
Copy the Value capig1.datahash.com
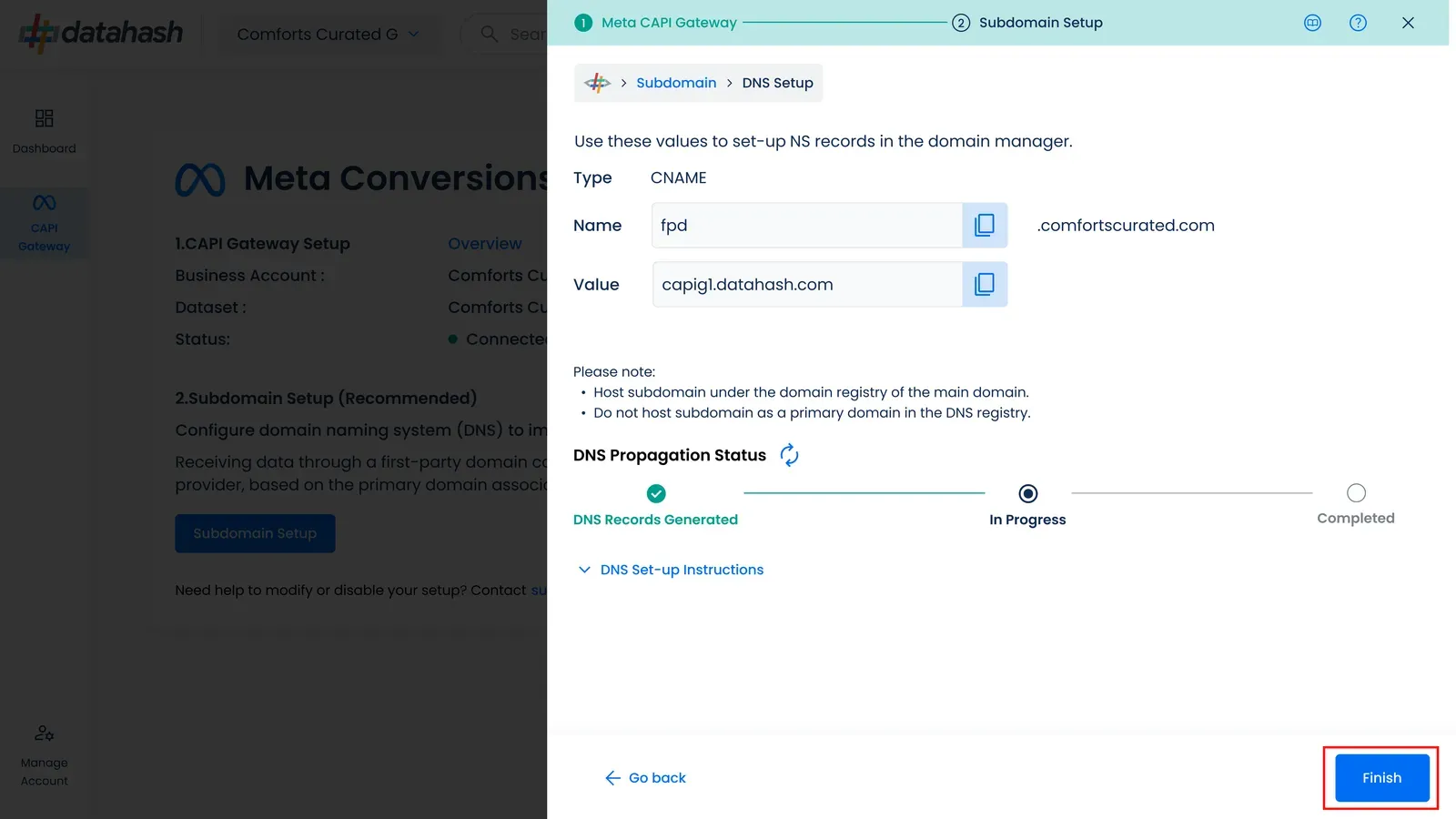[x=985, y=285]
